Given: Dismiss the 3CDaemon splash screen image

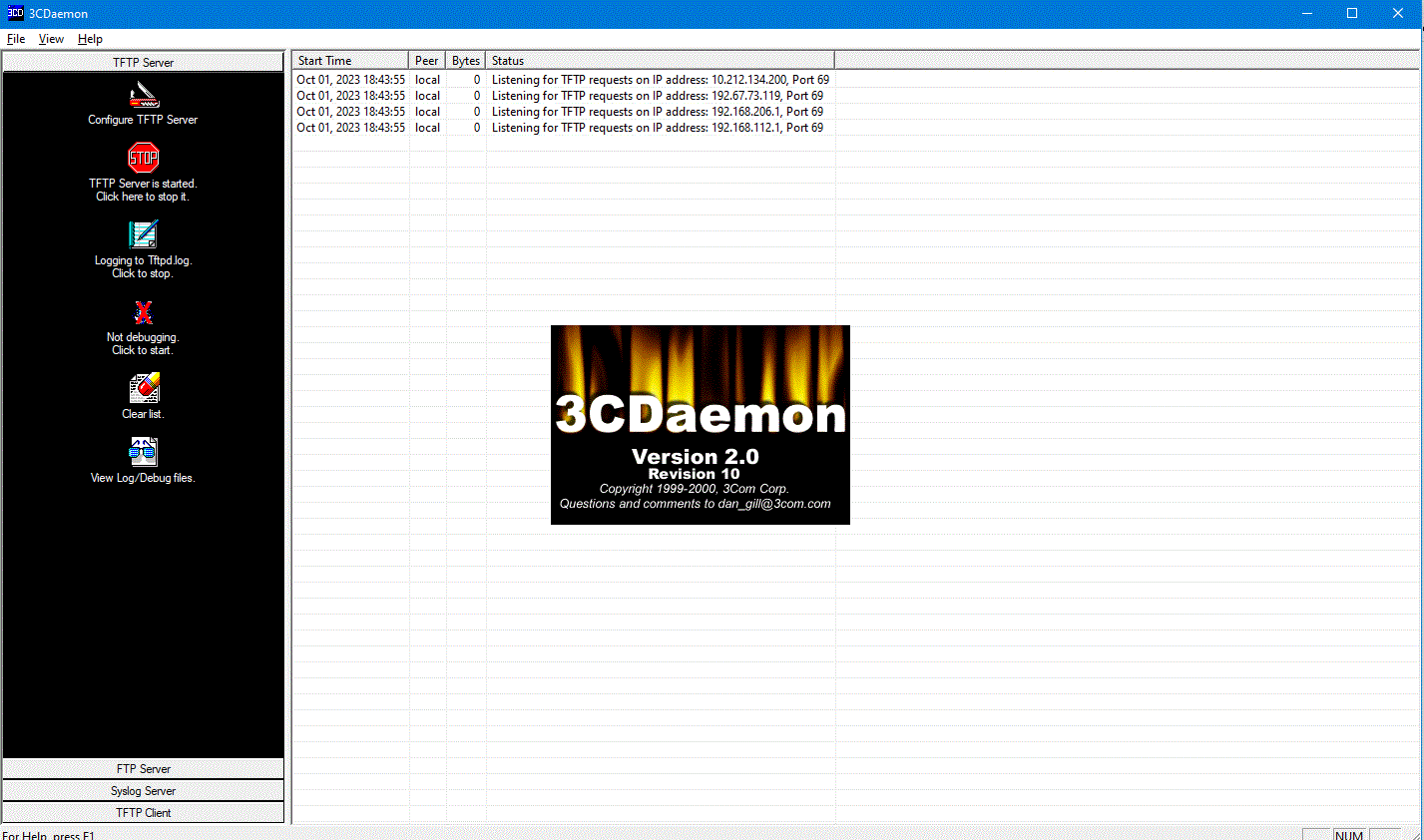Looking at the screenshot, I should point(700,424).
